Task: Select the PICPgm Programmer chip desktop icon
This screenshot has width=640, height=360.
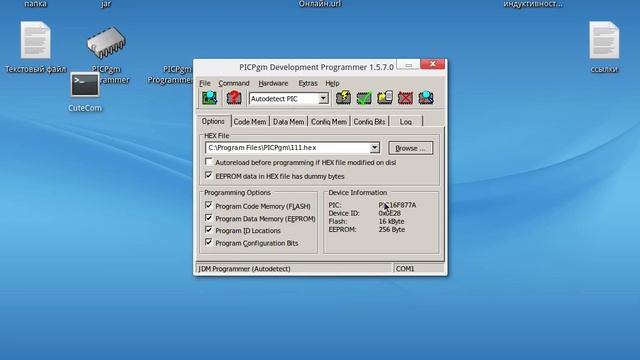Action: coord(106,42)
